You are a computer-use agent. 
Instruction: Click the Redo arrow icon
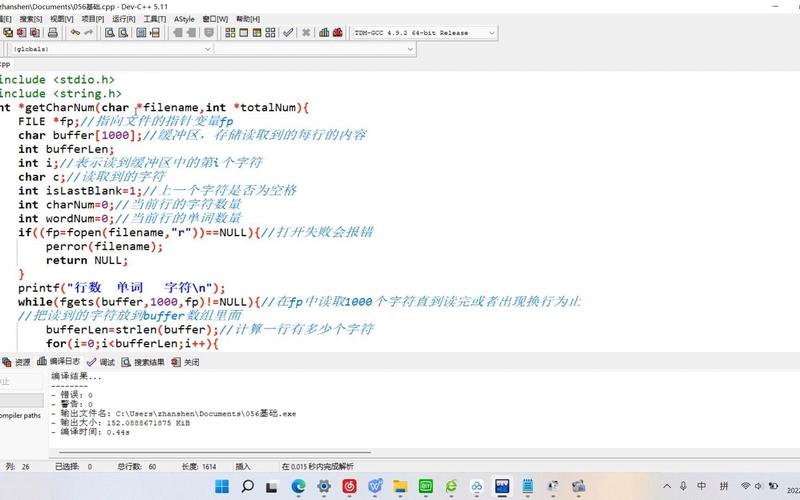(89, 33)
